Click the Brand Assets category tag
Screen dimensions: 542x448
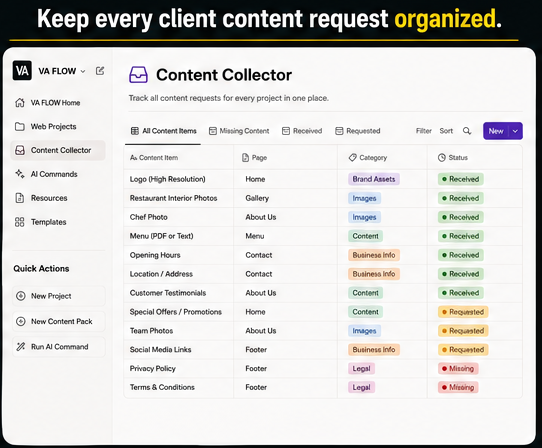click(x=374, y=179)
